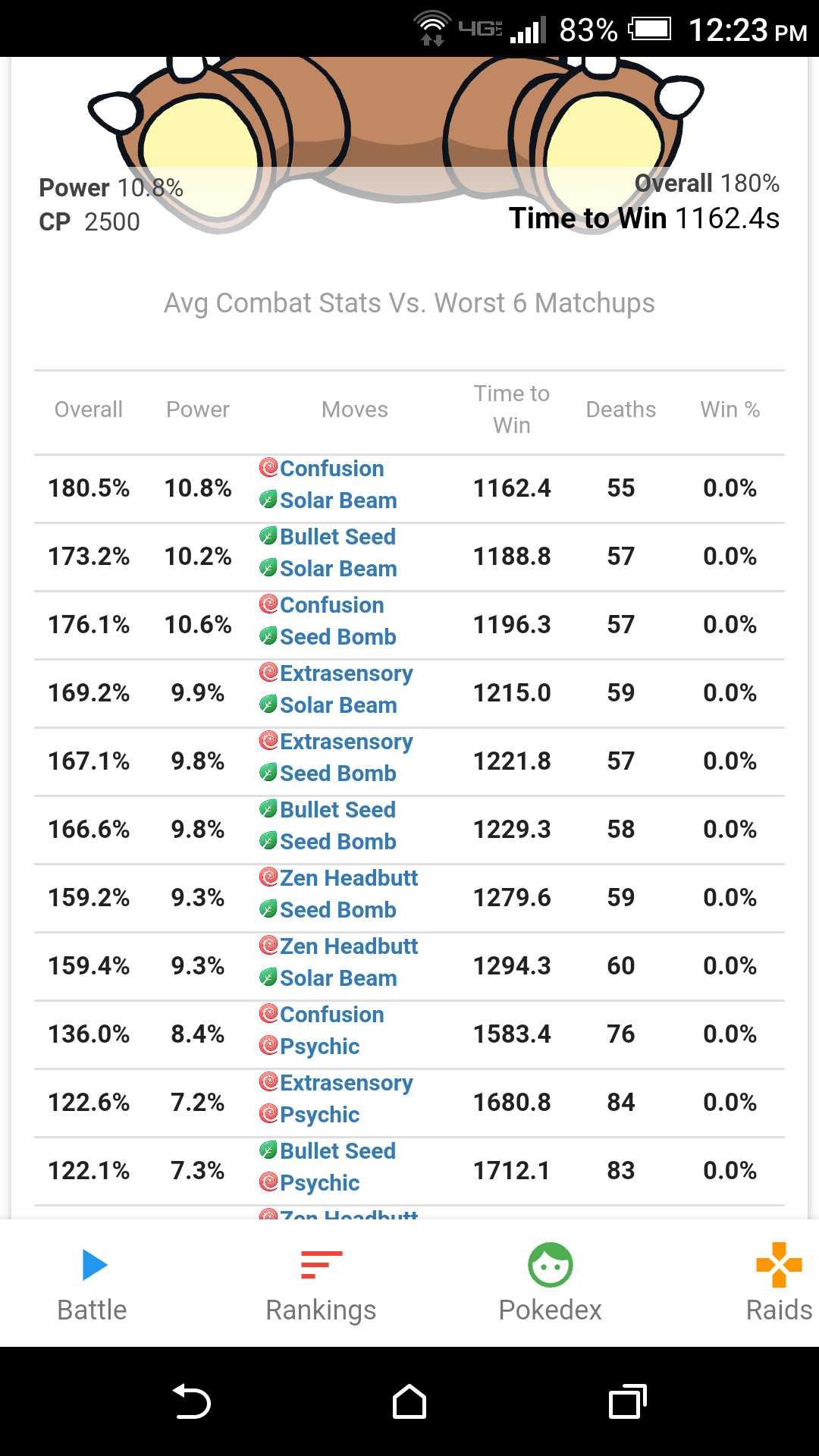Tap the Android home icon
The image size is (819, 1456).
(409, 1401)
